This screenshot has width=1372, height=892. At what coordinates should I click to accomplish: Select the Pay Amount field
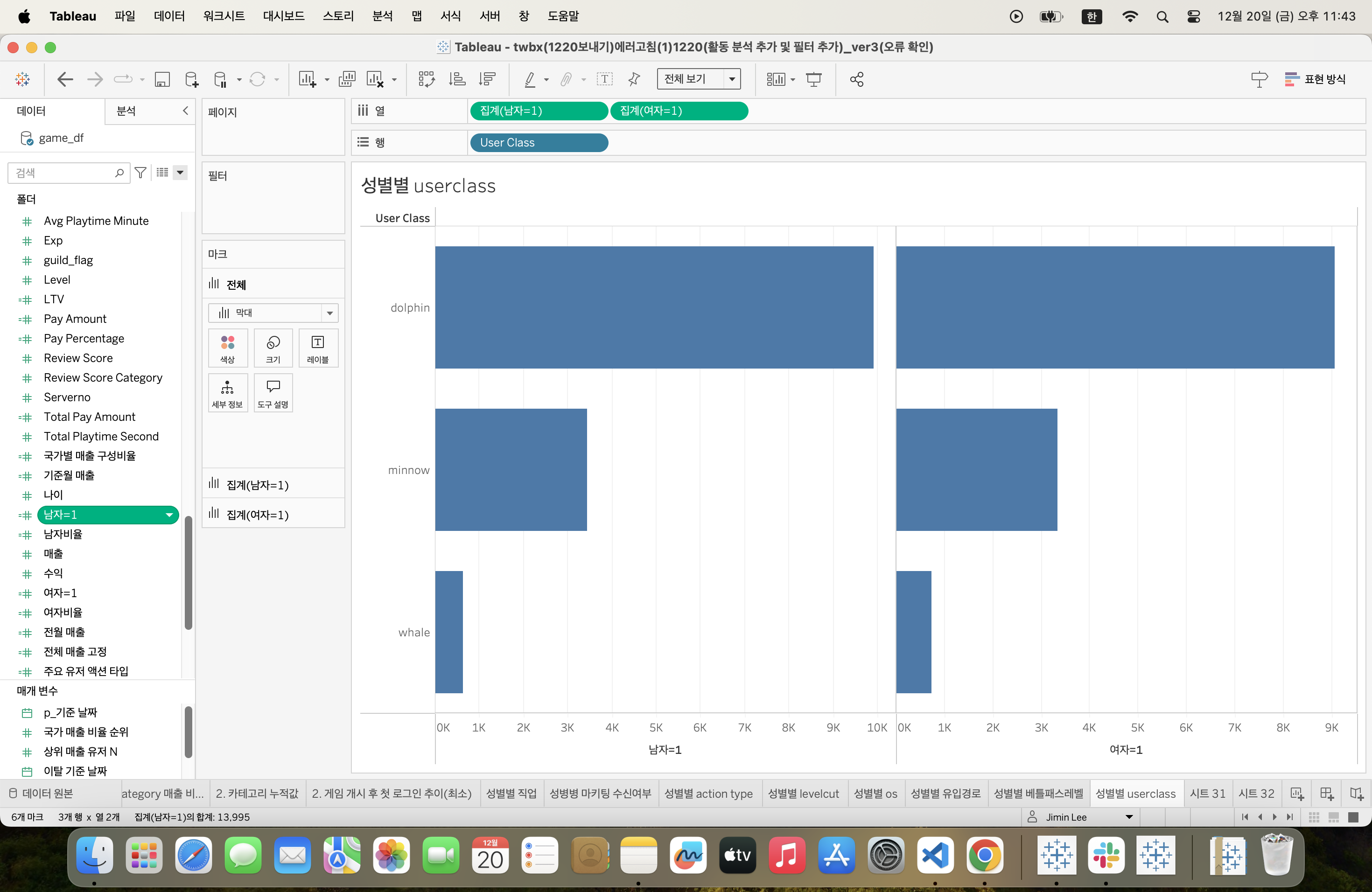click(x=75, y=319)
